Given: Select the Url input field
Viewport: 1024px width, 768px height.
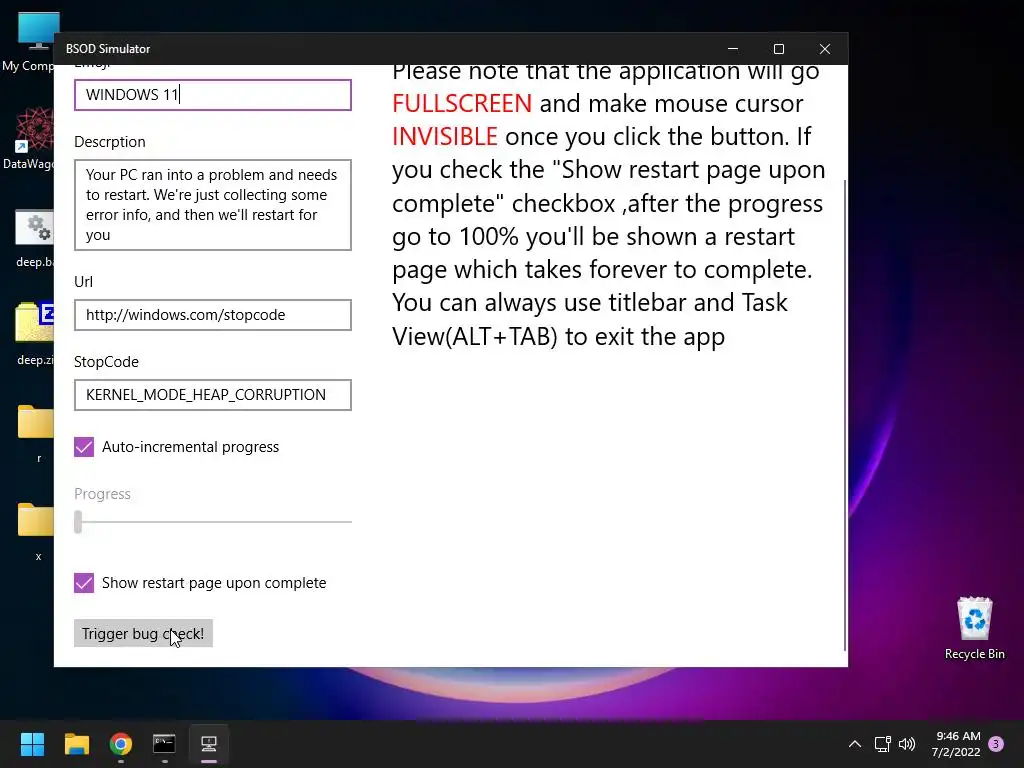Looking at the screenshot, I should [213, 315].
